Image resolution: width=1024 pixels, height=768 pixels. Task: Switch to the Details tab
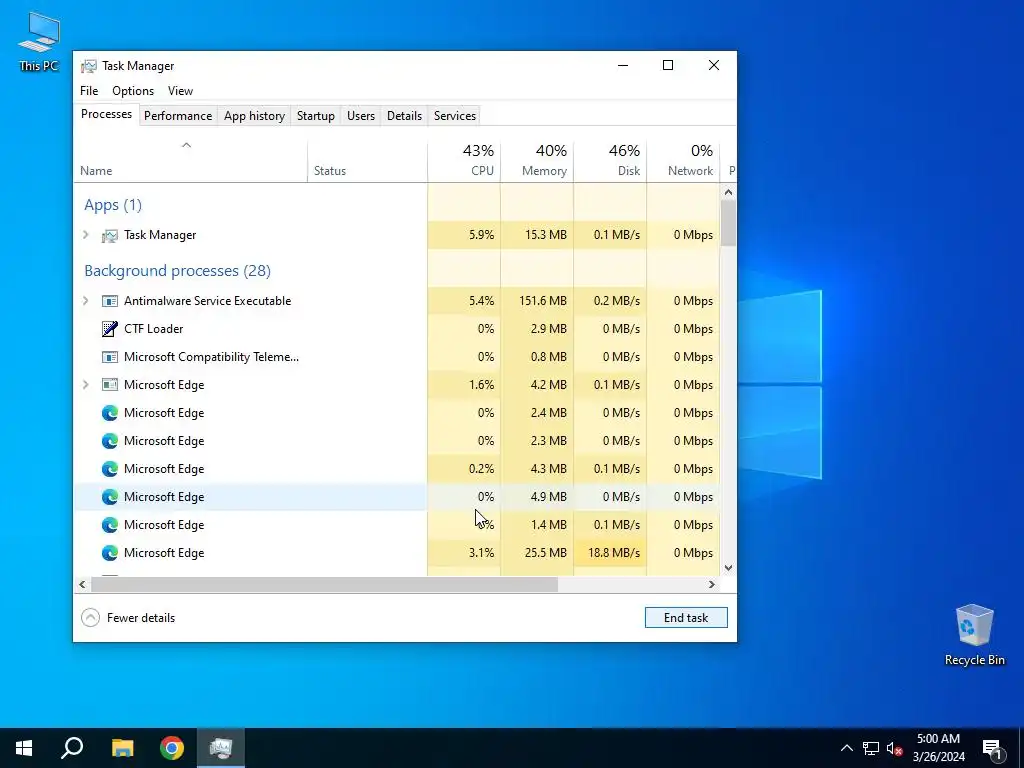coord(404,116)
